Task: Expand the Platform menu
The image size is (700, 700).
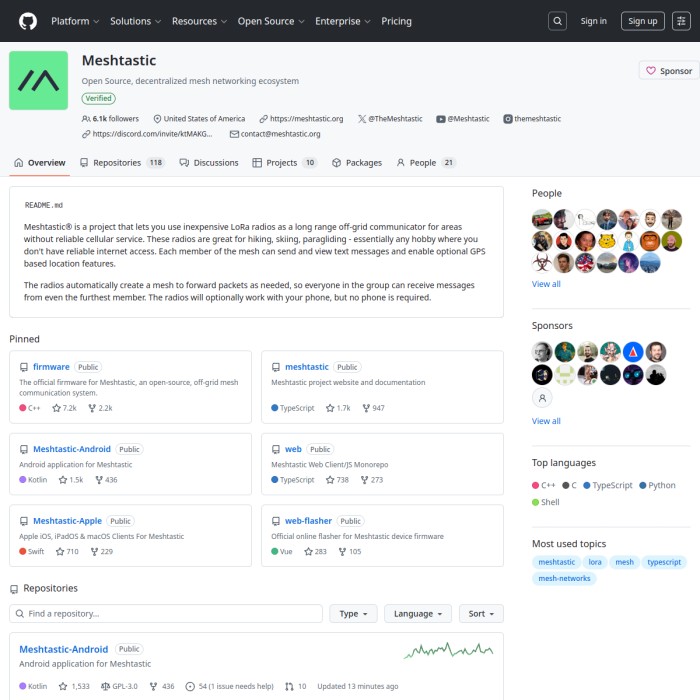Action: click(x=75, y=21)
